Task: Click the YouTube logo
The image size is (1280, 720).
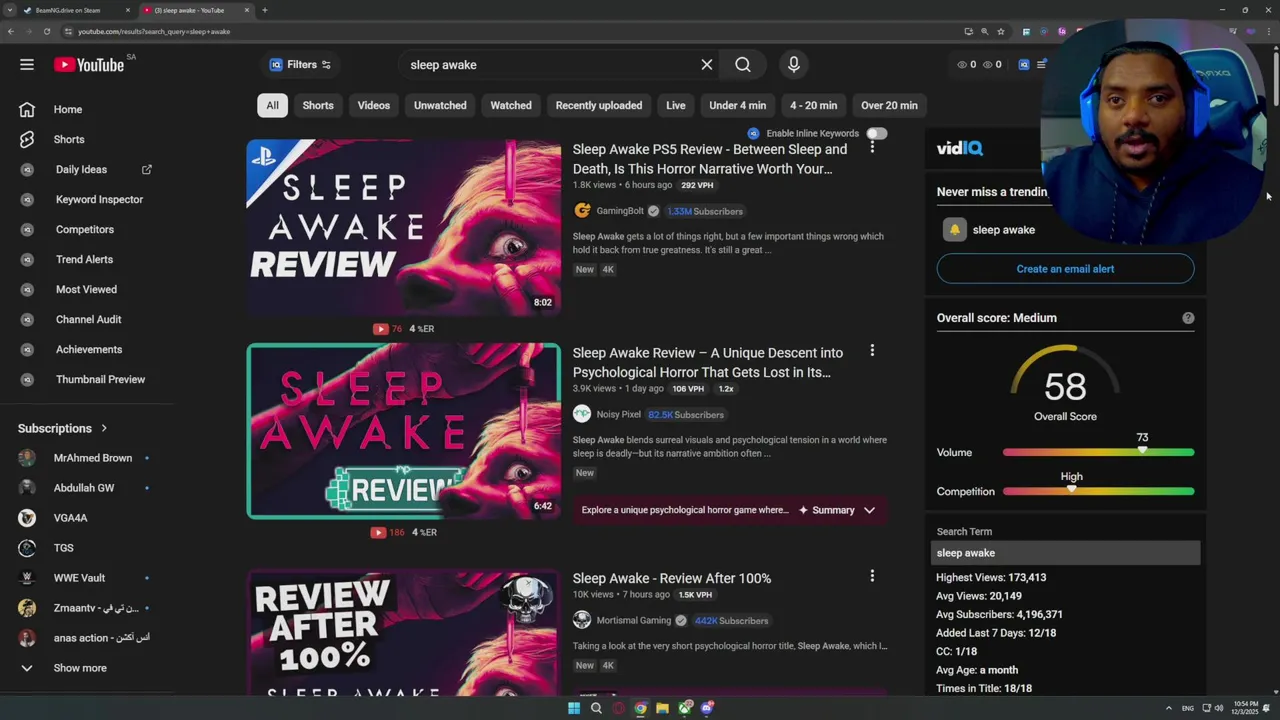Action: pos(89,65)
